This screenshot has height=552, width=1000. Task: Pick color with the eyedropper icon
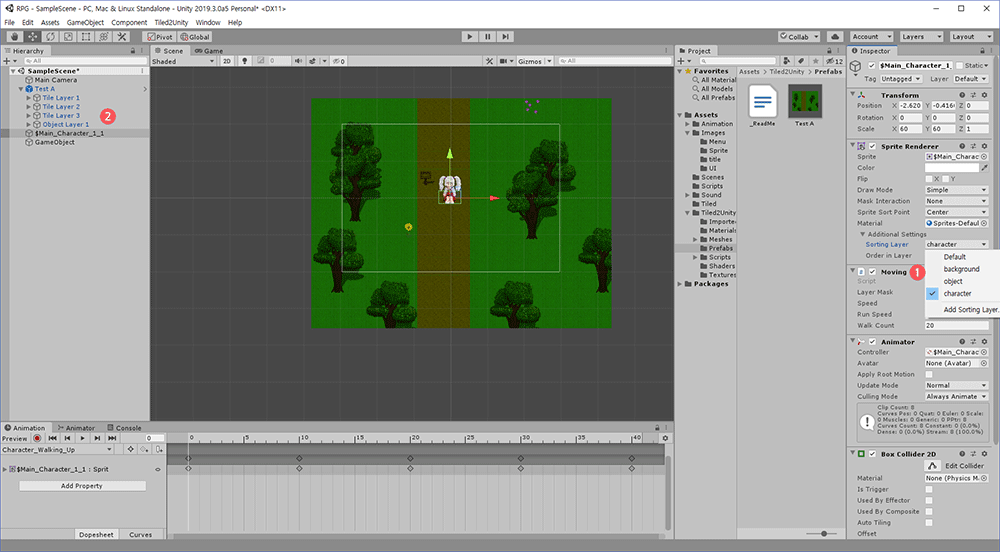(985, 168)
